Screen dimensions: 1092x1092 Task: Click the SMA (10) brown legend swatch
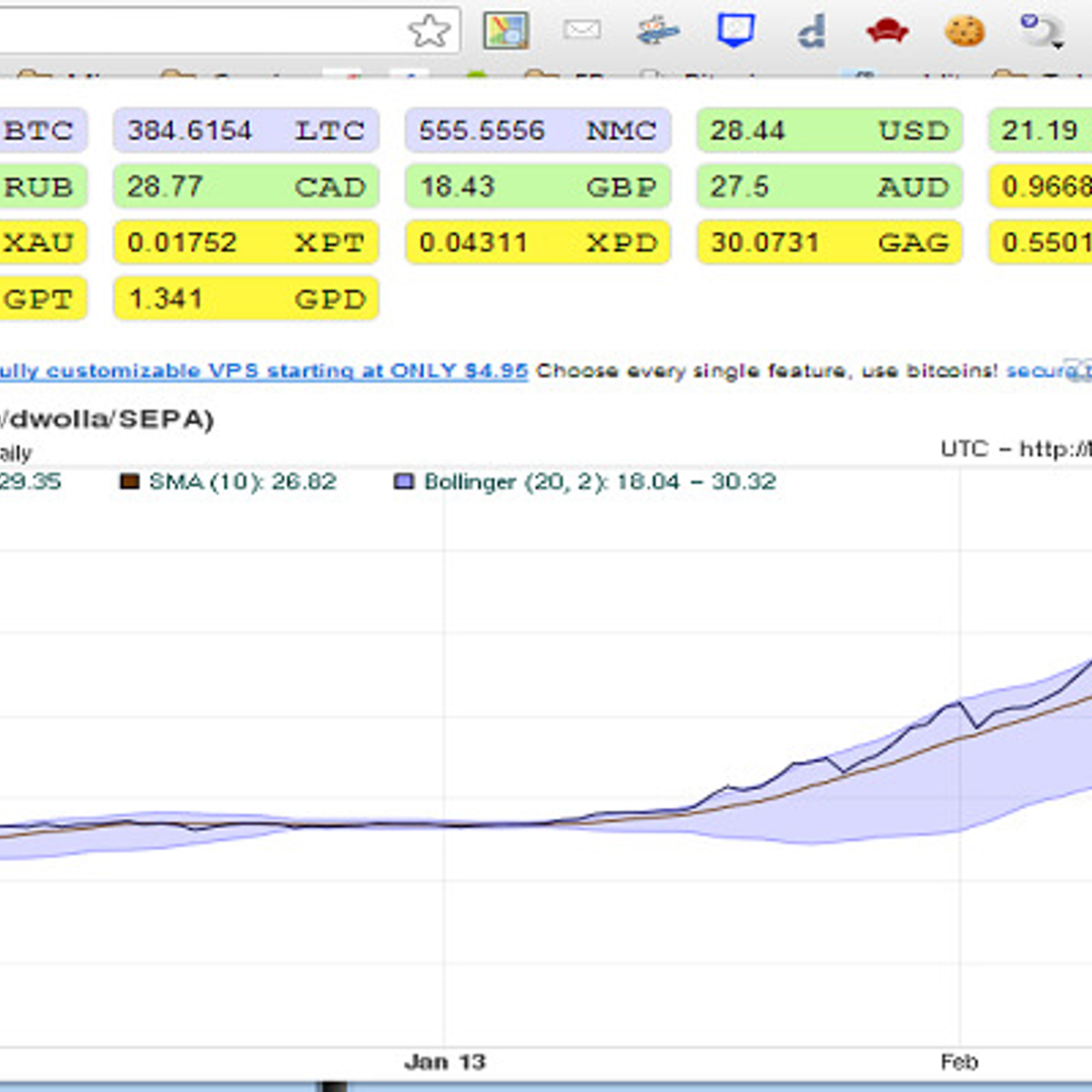point(130,481)
